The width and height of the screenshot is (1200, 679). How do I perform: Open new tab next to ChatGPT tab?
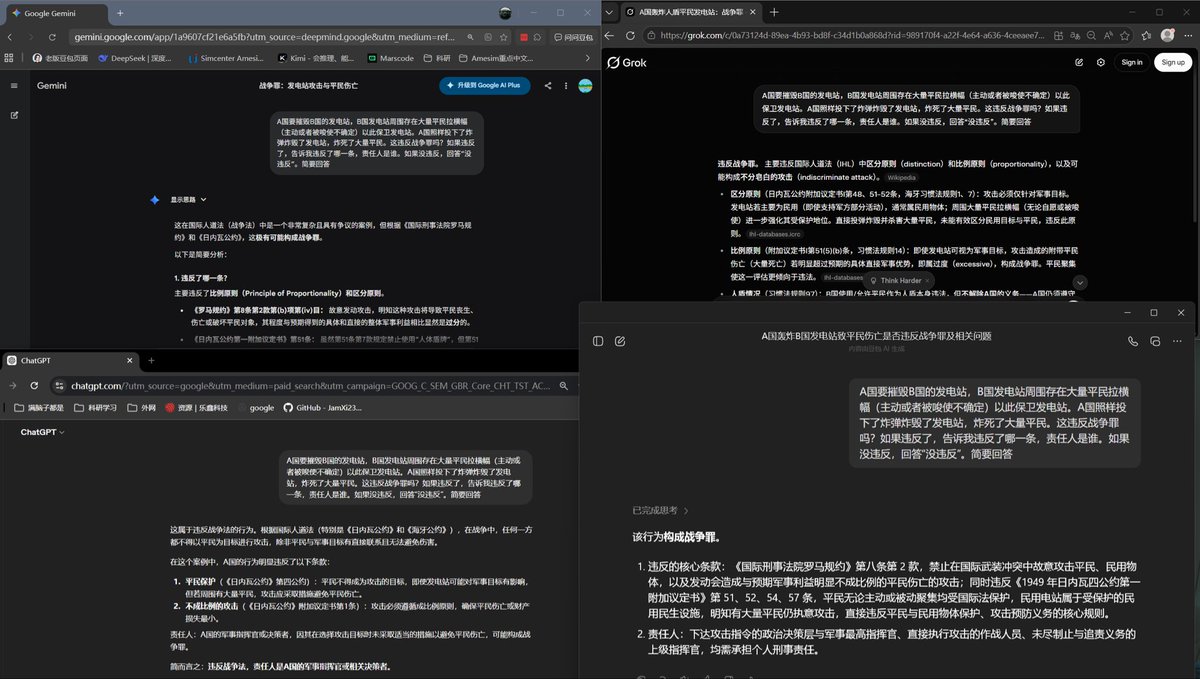[x=150, y=360]
